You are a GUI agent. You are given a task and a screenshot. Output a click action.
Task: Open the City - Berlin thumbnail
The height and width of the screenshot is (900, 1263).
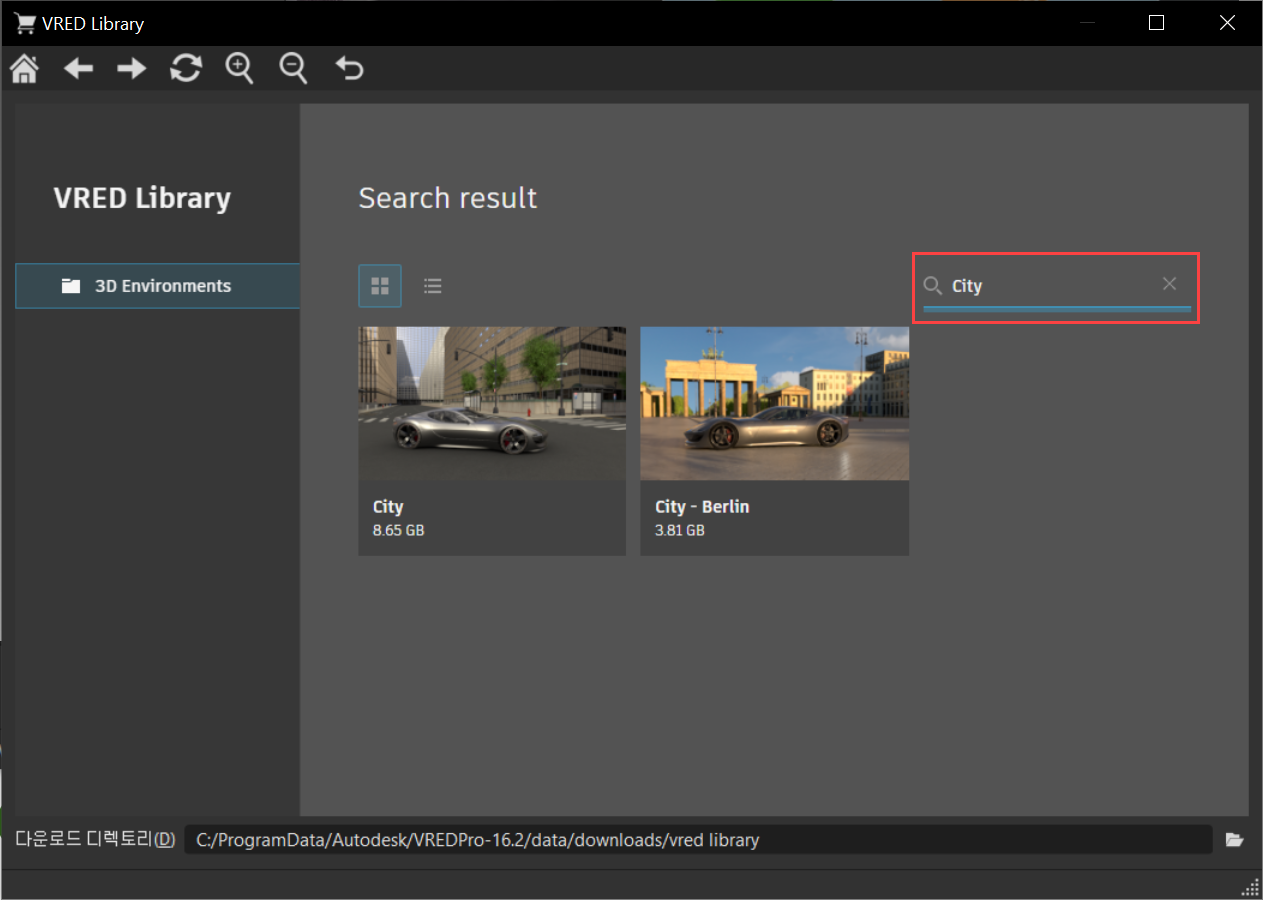coord(775,403)
